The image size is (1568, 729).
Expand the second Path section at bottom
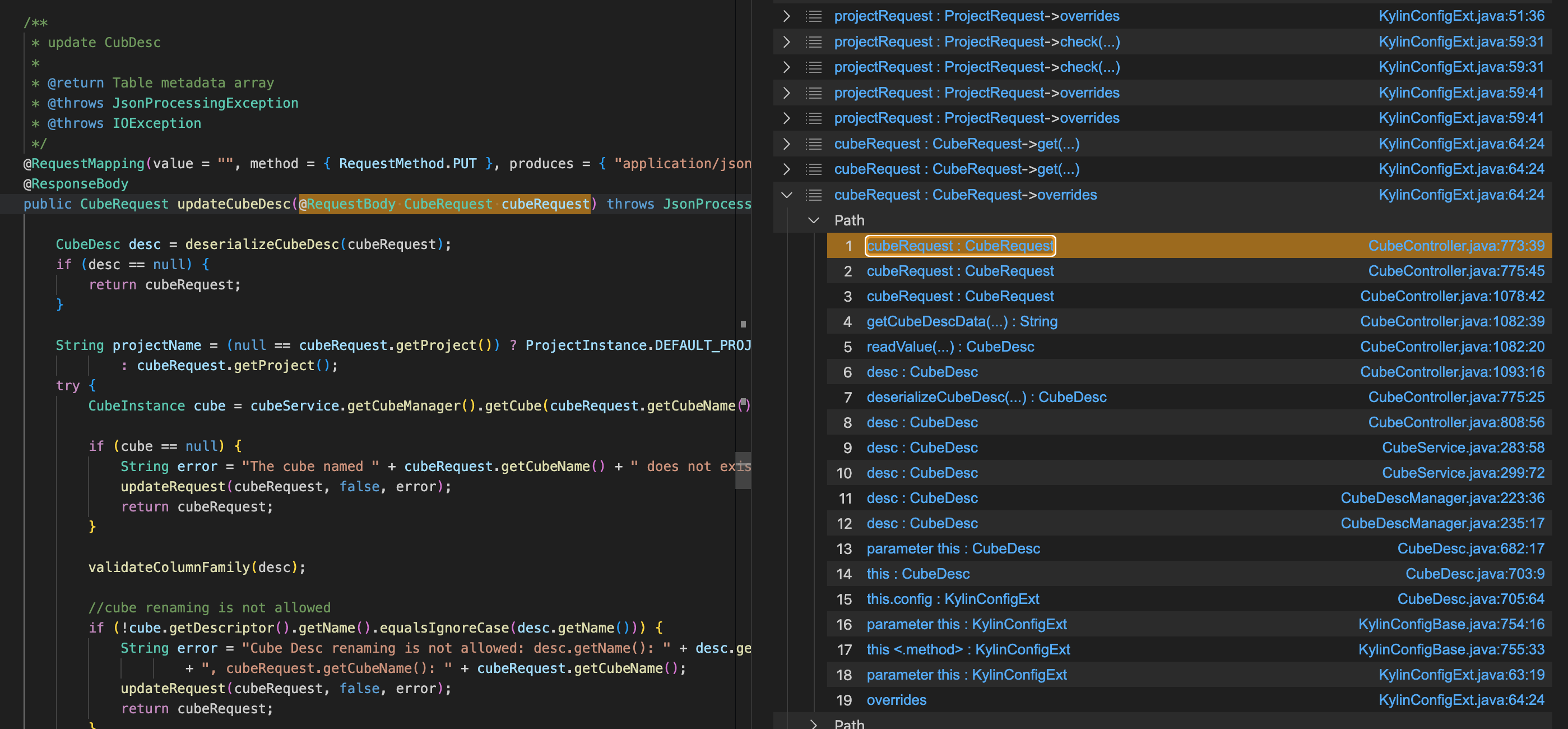pyautogui.click(x=813, y=723)
